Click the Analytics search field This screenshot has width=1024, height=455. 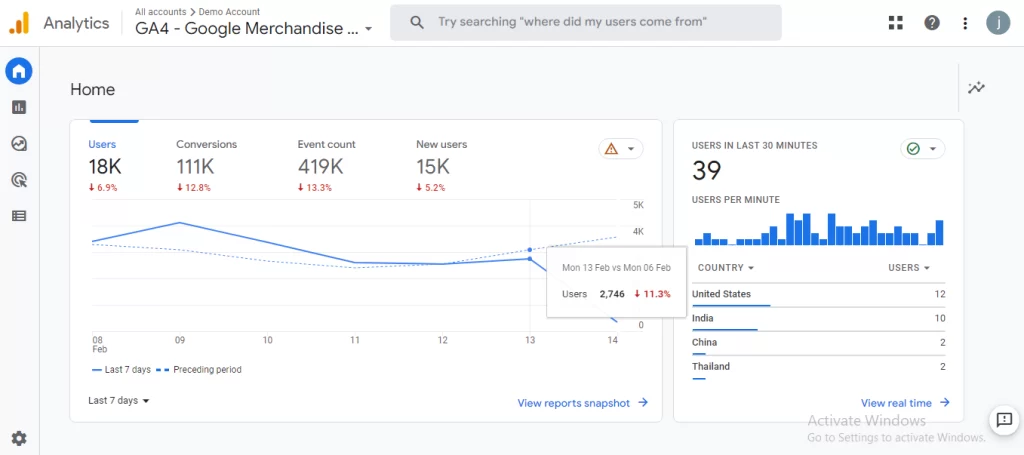pyautogui.click(x=586, y=22)
